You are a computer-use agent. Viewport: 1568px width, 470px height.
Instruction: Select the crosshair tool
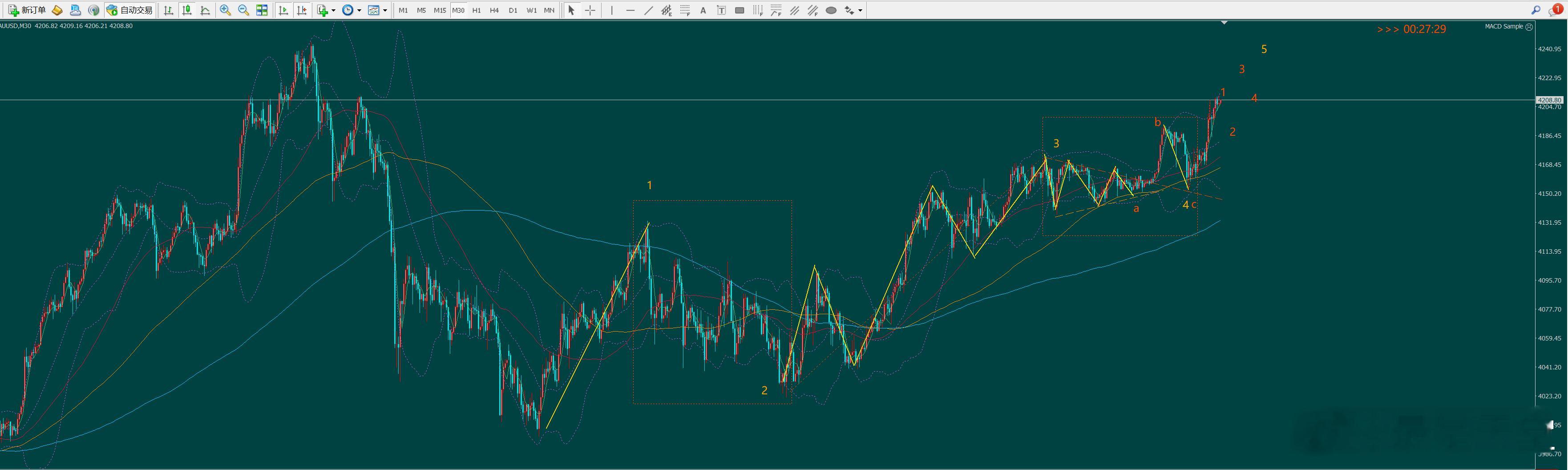pos(590,10)
